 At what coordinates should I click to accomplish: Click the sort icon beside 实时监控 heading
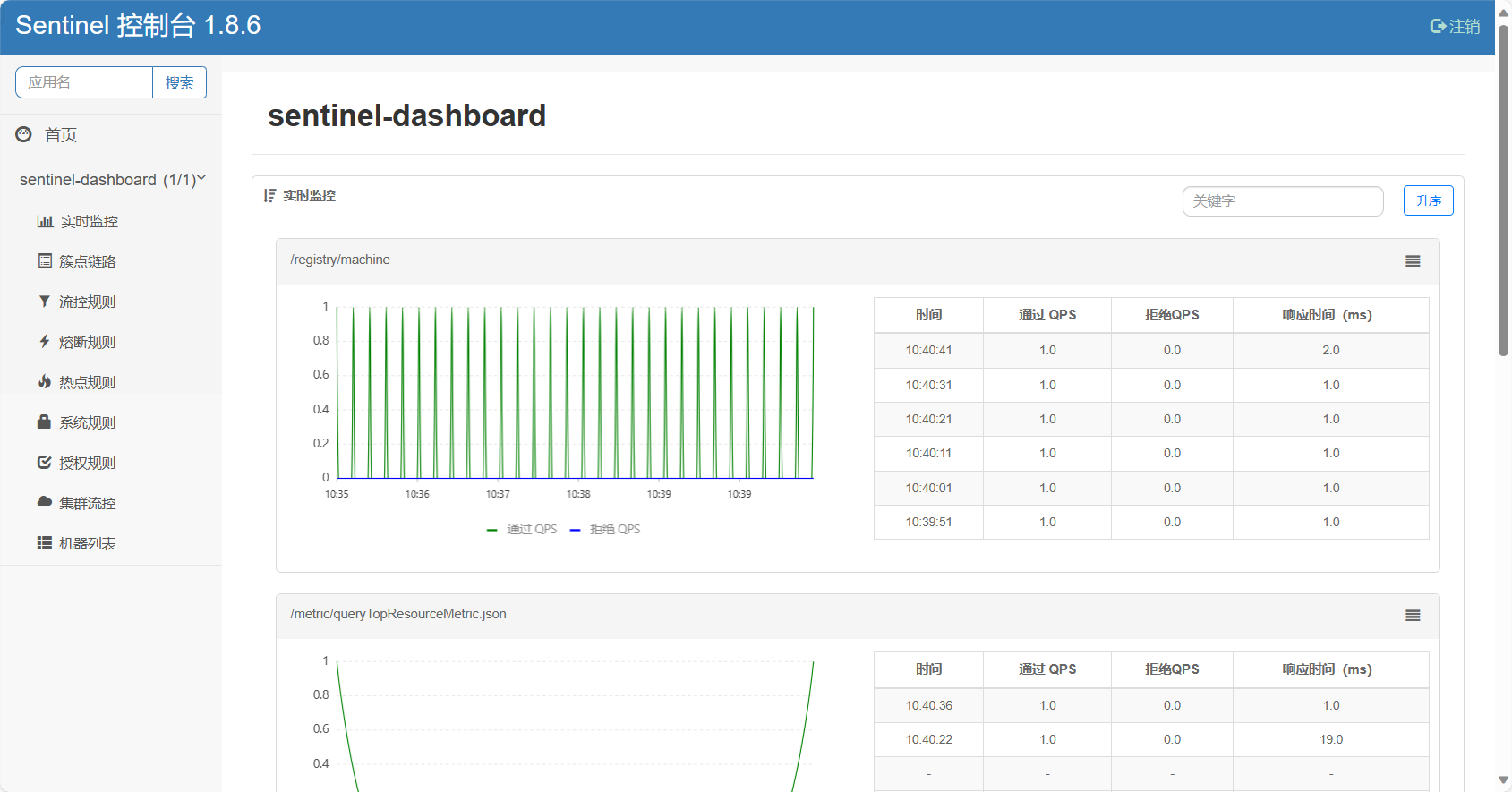coord(269,195)
